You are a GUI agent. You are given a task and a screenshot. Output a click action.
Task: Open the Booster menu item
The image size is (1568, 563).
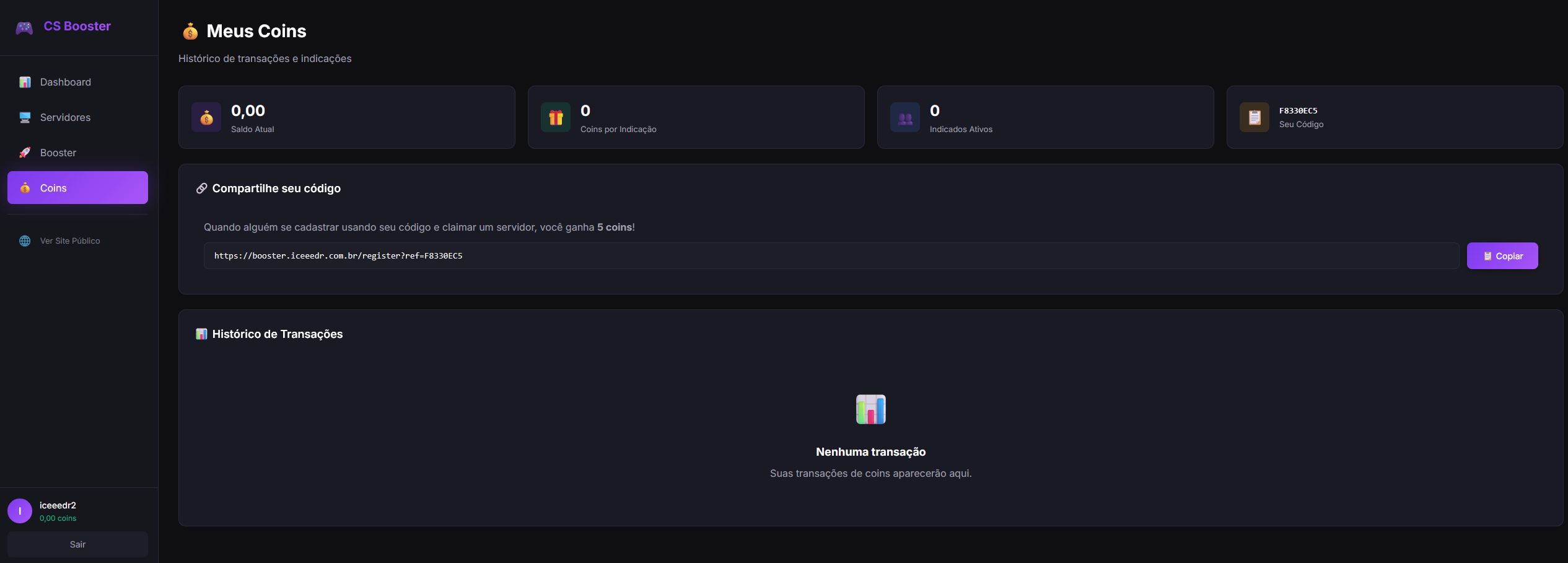pos(58,153)
